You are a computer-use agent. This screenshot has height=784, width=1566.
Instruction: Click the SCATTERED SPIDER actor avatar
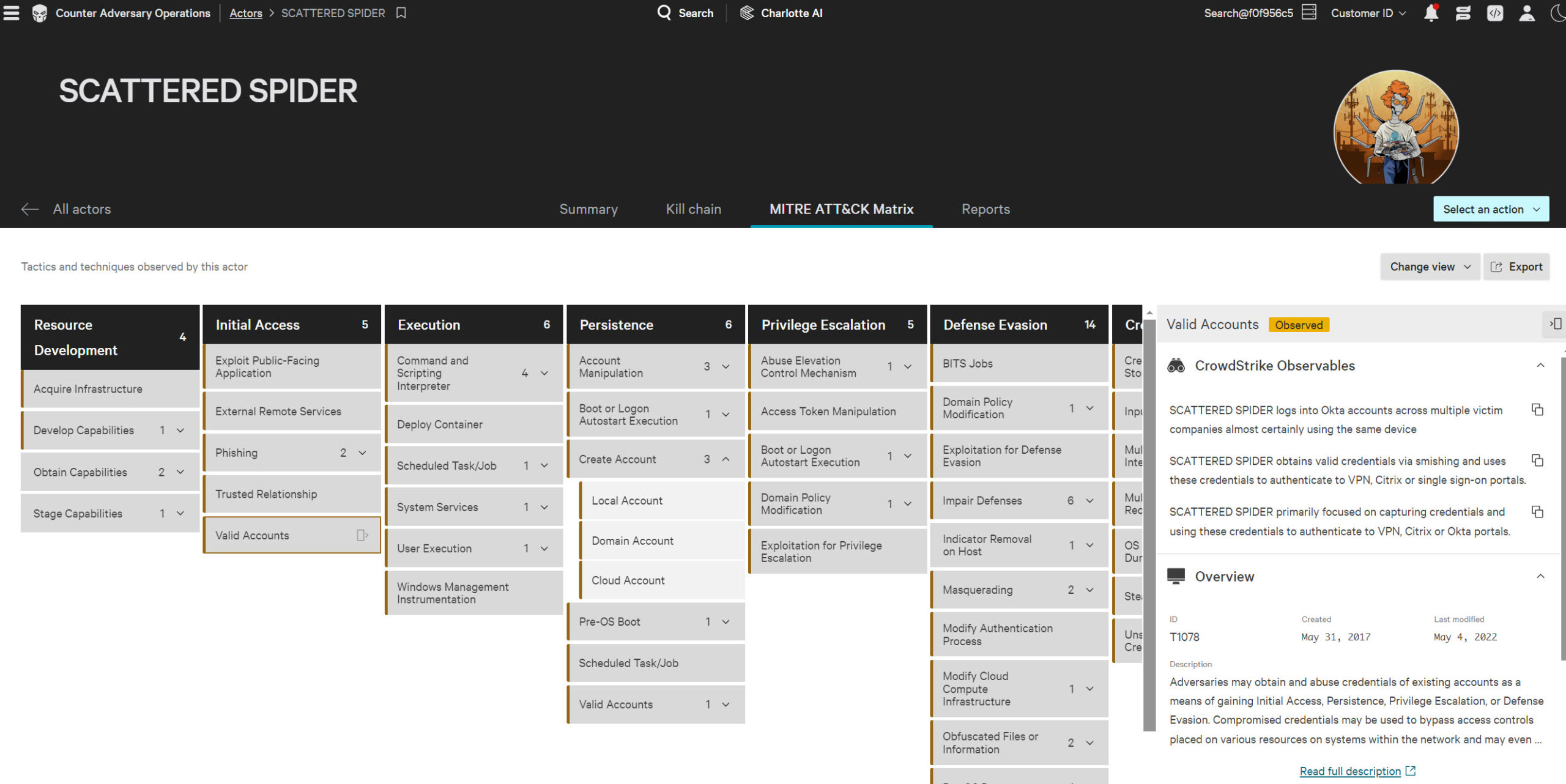(1396, 127)
